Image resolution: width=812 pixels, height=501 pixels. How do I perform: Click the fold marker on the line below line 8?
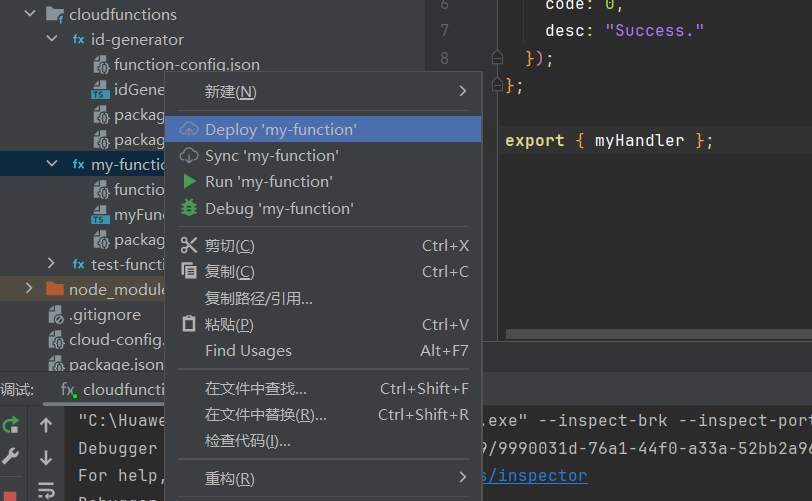pos(497,84)
